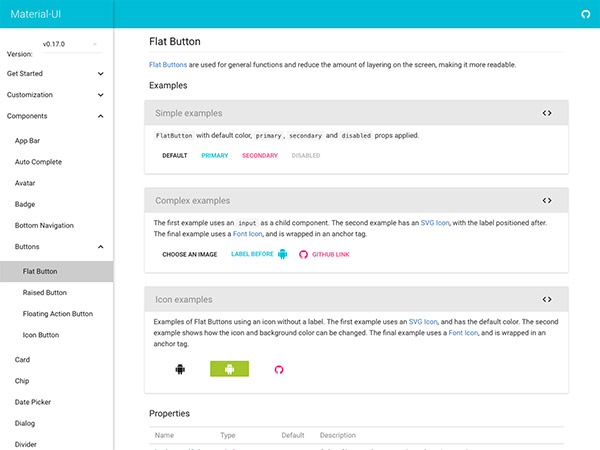Image resolution: width=600 pixels, height=450 pixels.
Task: Click the Simple examples header title
Action: 189,113
